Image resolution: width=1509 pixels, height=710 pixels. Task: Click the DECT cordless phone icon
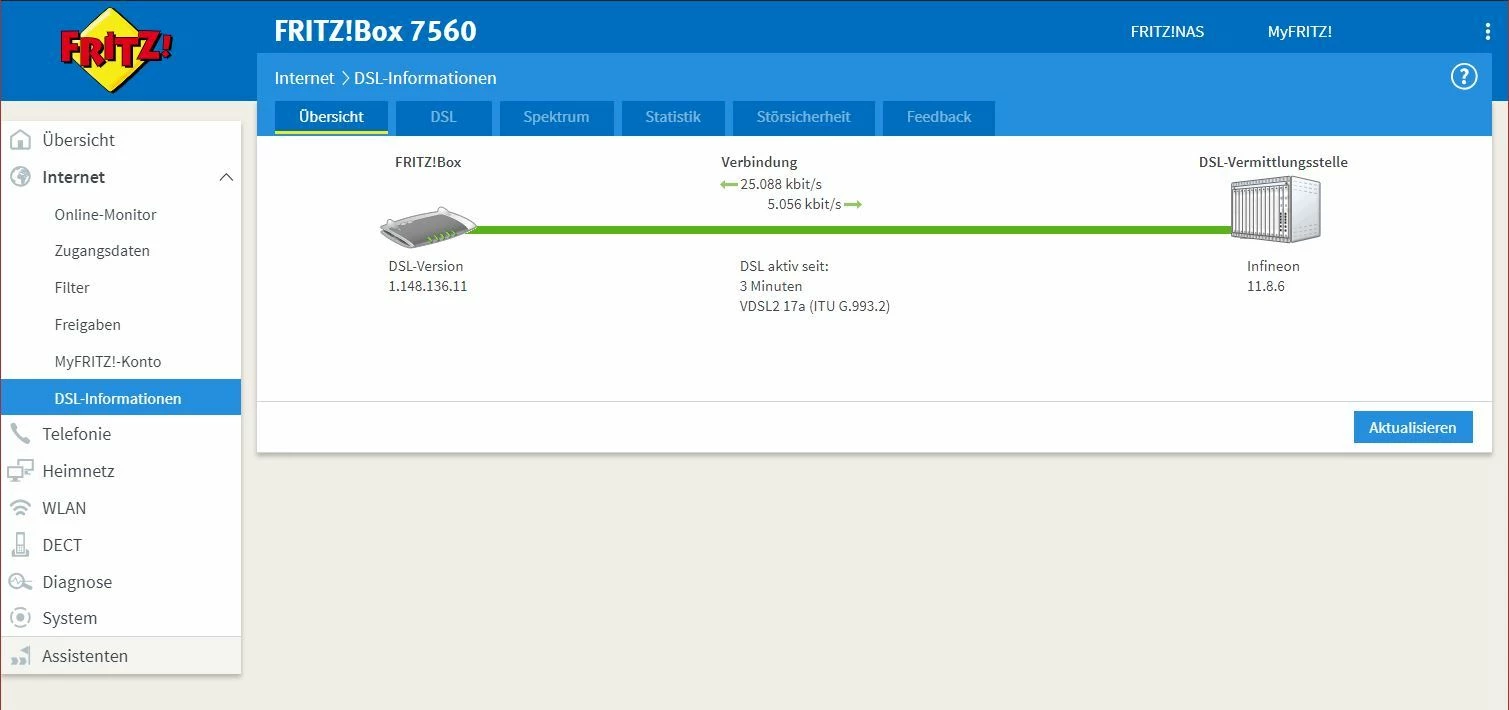21,545
